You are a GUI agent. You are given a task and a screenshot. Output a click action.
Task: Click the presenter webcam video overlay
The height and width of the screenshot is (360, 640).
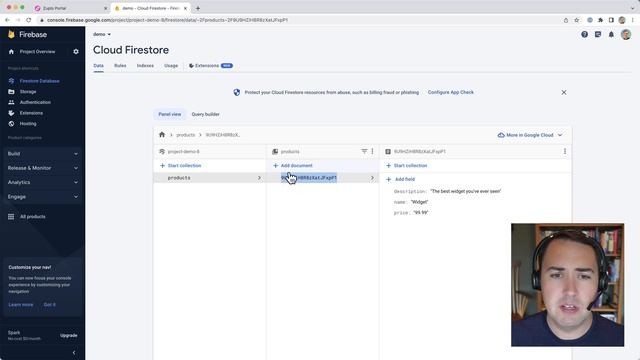(x=567, y=285)
